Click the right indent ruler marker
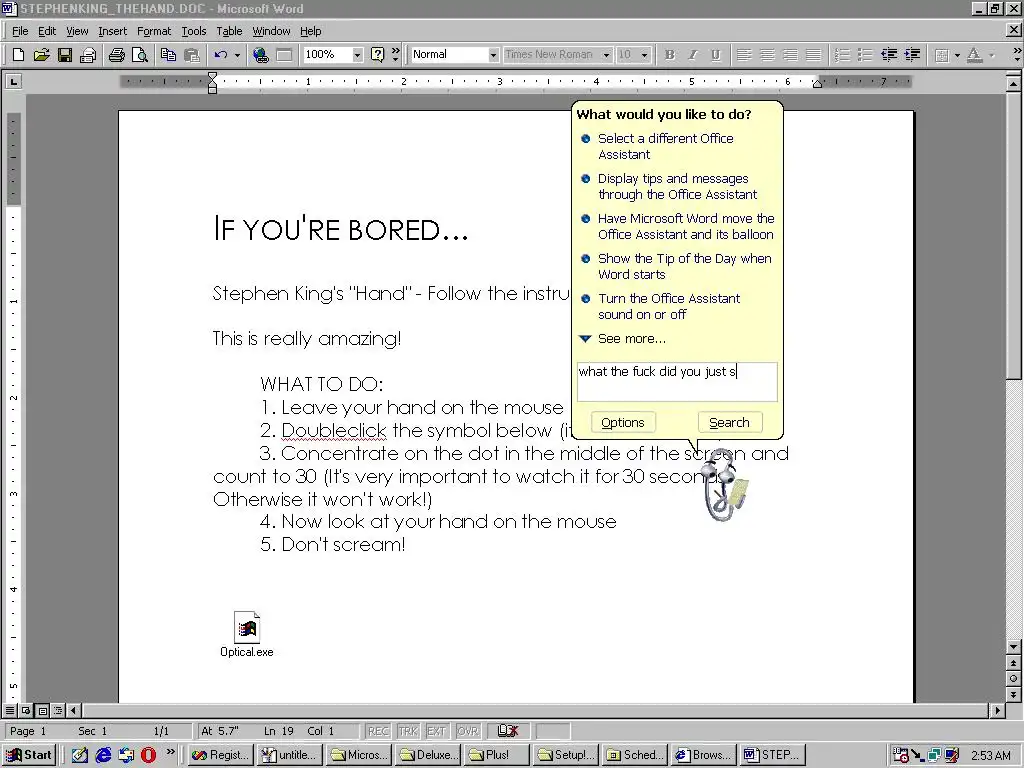Image resolution: width=1024 pixels, height=768 pixels. click(817, 82)
